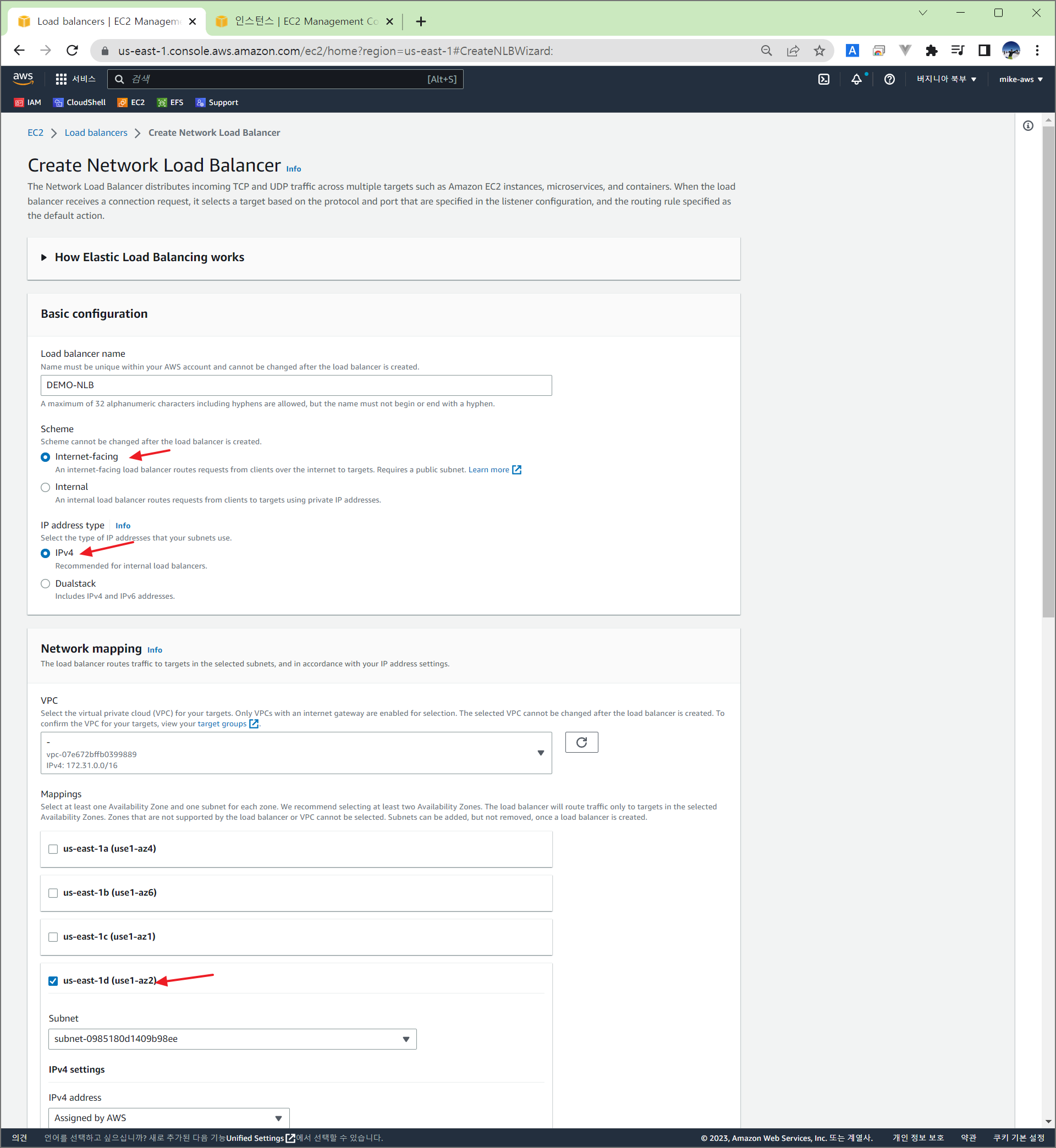Viewport: 1056px width, 1148px height.
Task: Open the info panel circle icon
Action: pos(1027,126)
